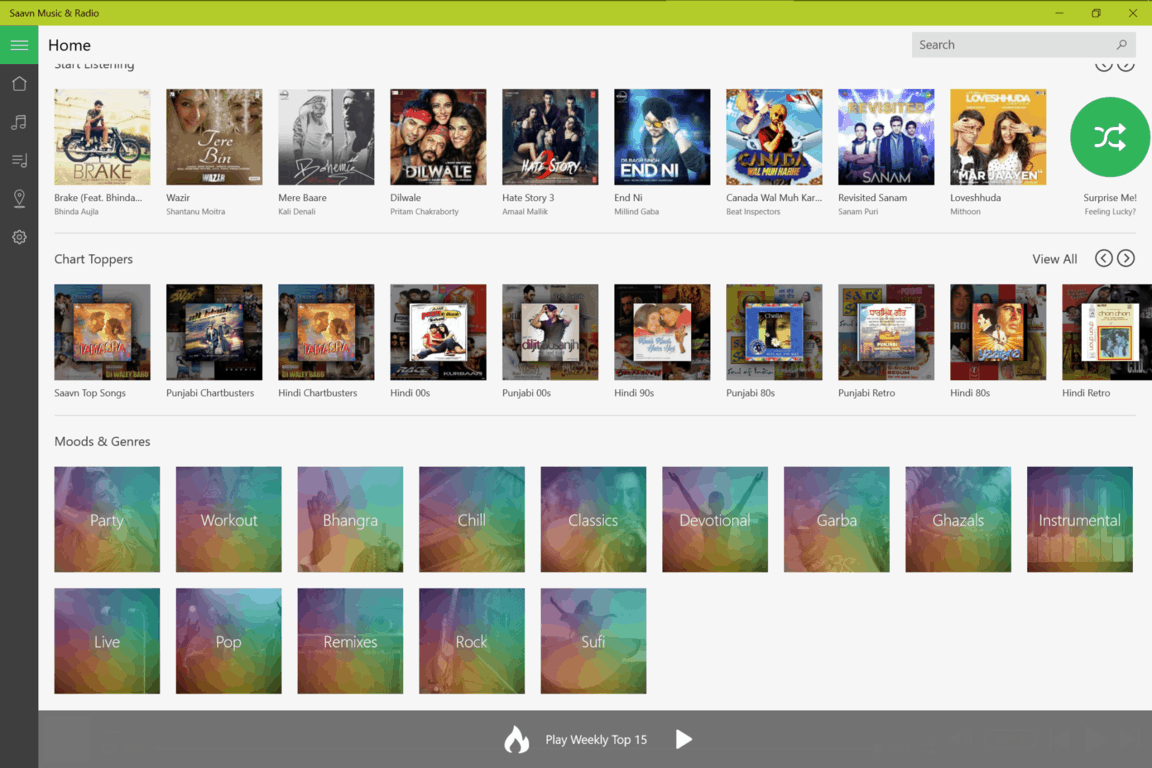Viewport: 1152px width, 768px height.
Task: Select the Devotional genre tile
Action: (x=715, y=520)
